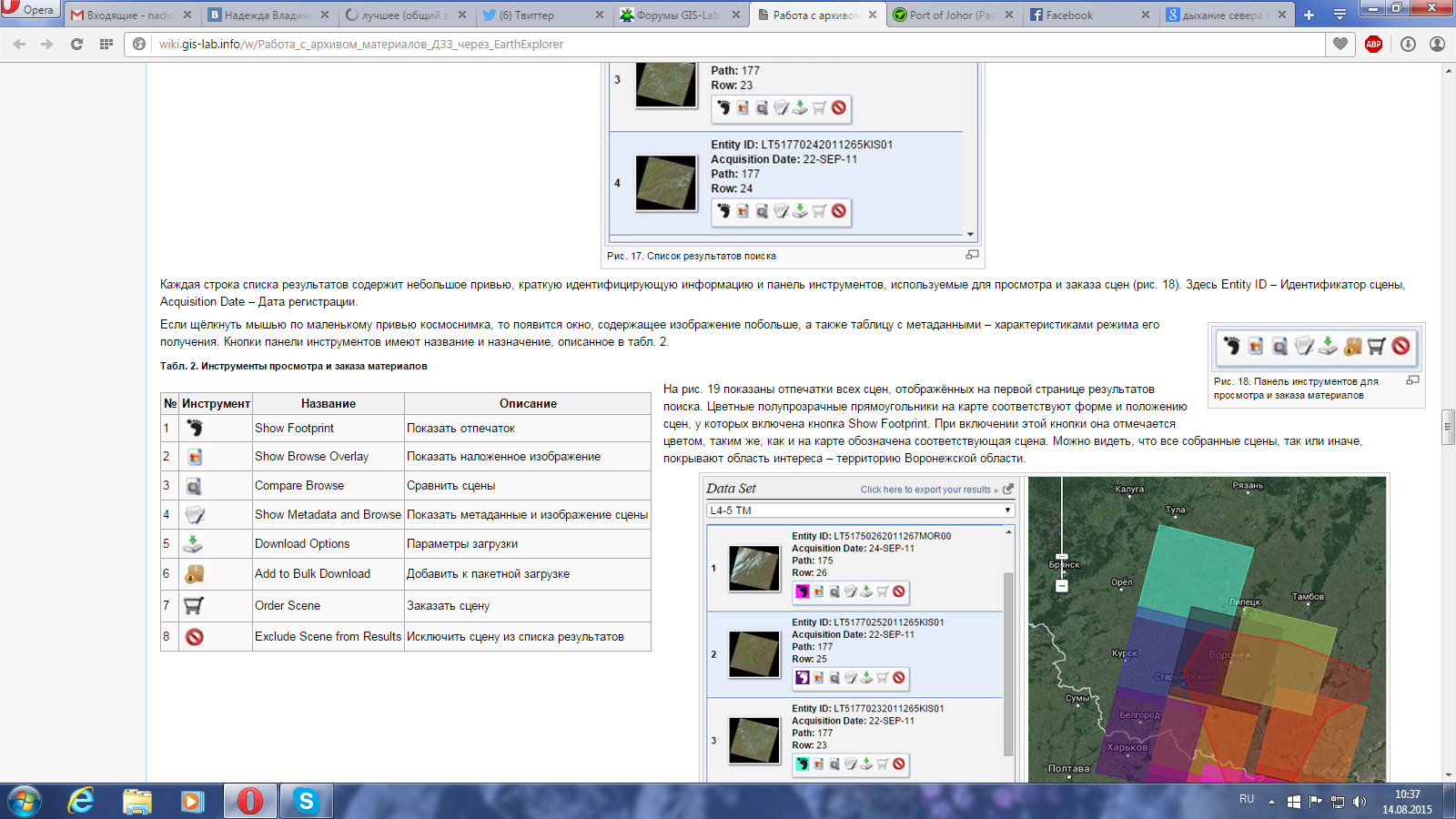Show Metadata and Browse for scene 1
1456x819 pixels.
(850, 592)
